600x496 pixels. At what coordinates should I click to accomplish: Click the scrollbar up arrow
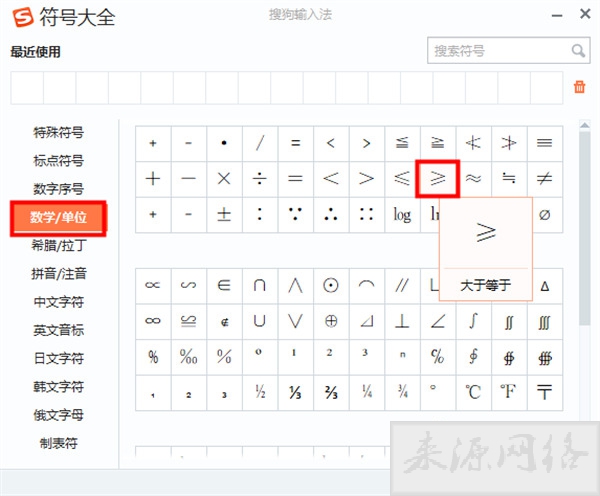point(584,125)
